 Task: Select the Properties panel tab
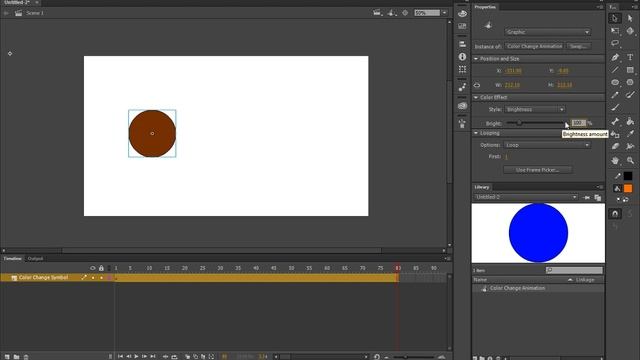pyautogui.click(x=485, y=7)
